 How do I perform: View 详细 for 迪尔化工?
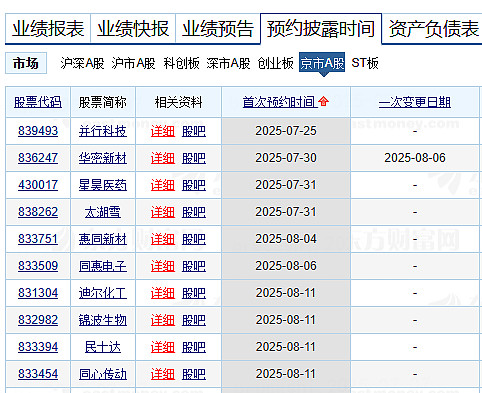tap(163, 293)
